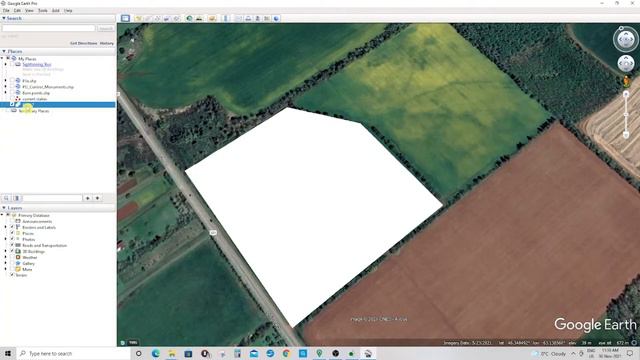
Task: Click the magnifier icon below Places panel
Action: 6,198
